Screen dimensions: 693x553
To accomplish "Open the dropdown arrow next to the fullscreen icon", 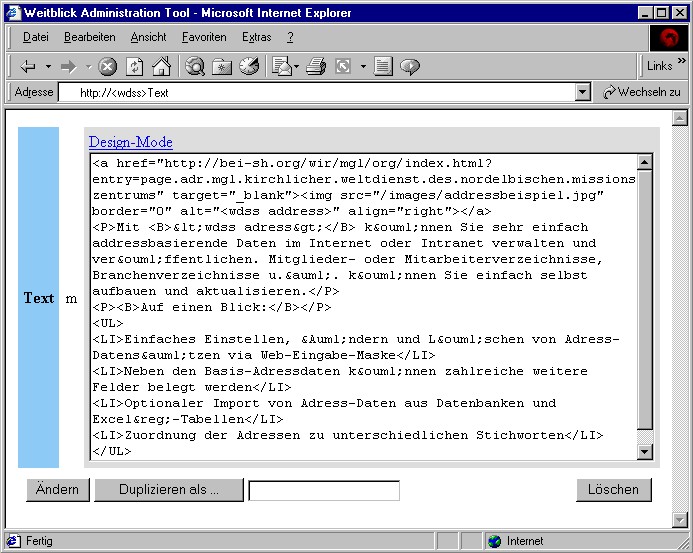I will (x=363, y=67).
